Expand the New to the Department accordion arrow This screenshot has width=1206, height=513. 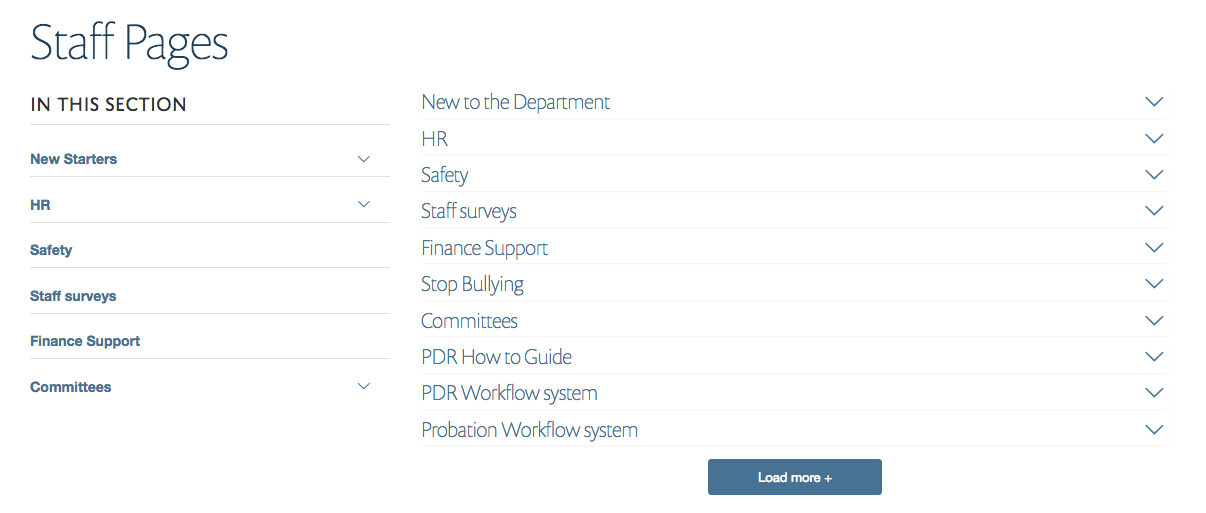point(1154,102)
